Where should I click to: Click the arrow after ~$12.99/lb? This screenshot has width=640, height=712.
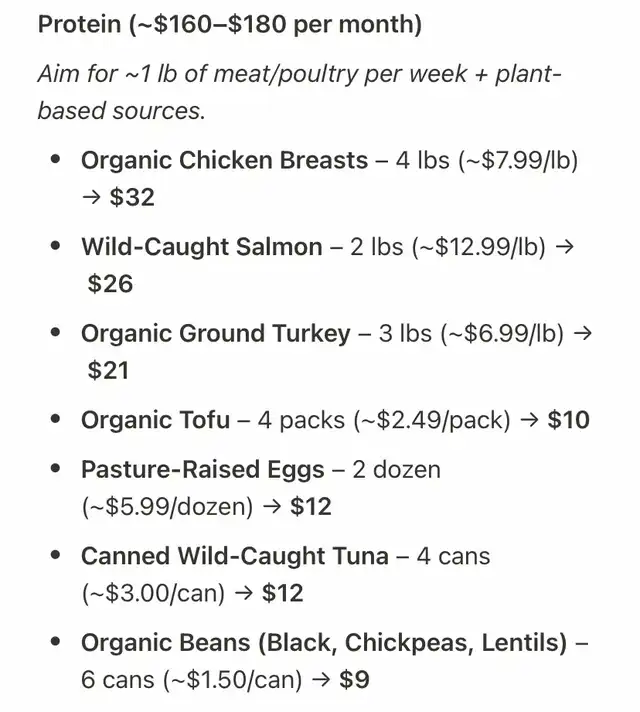pos(565,247)
